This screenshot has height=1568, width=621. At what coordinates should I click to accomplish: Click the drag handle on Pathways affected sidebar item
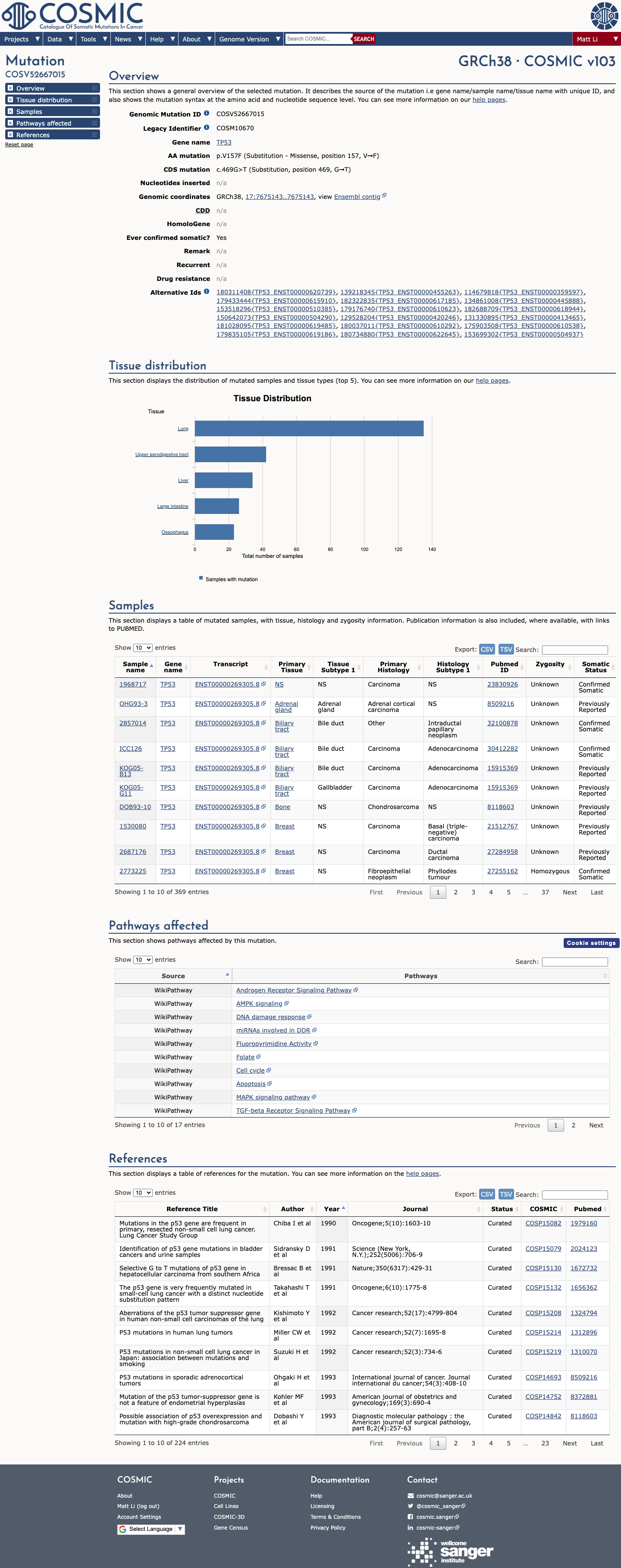point(94,123)
